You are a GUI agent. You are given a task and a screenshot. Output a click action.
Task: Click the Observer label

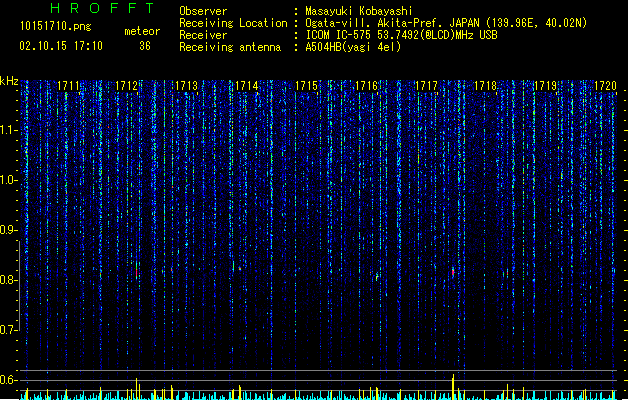[203, 11]
